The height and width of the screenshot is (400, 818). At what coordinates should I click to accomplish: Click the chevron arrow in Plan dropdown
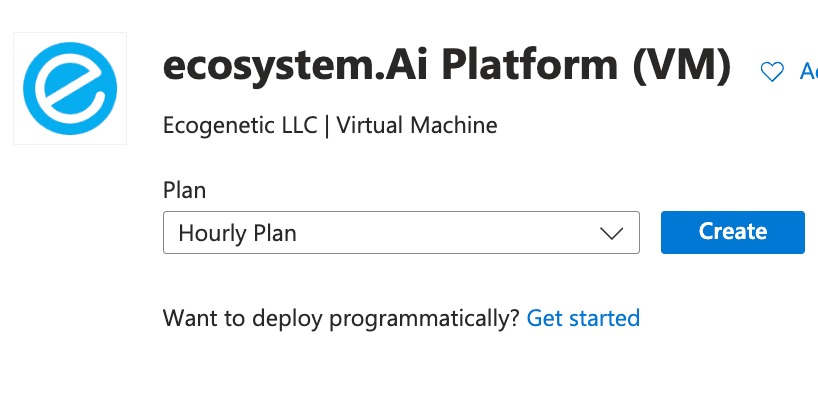click(611, 233)
